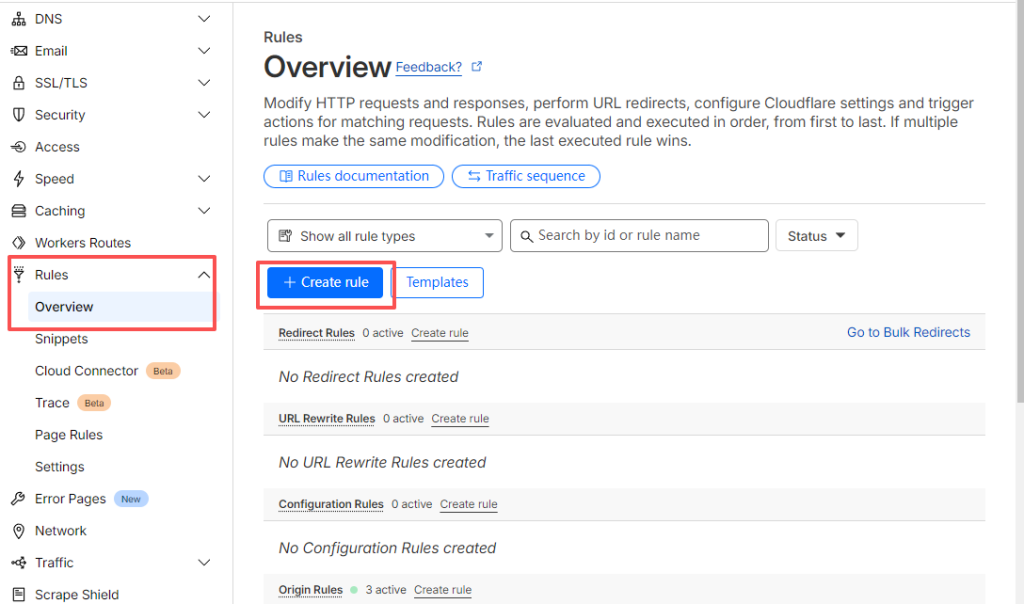Open the Templates button
Screen dimensions: 1024x604
(437, 282)
